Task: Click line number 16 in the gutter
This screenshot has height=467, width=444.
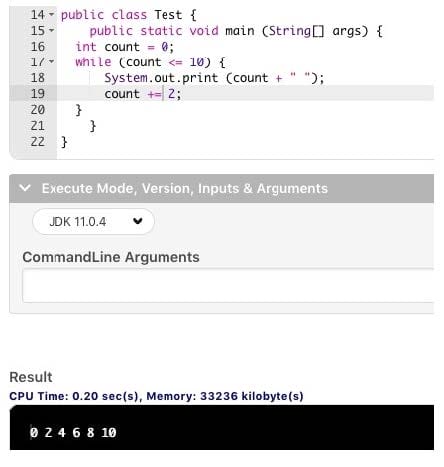Action: tap(37, 47)
